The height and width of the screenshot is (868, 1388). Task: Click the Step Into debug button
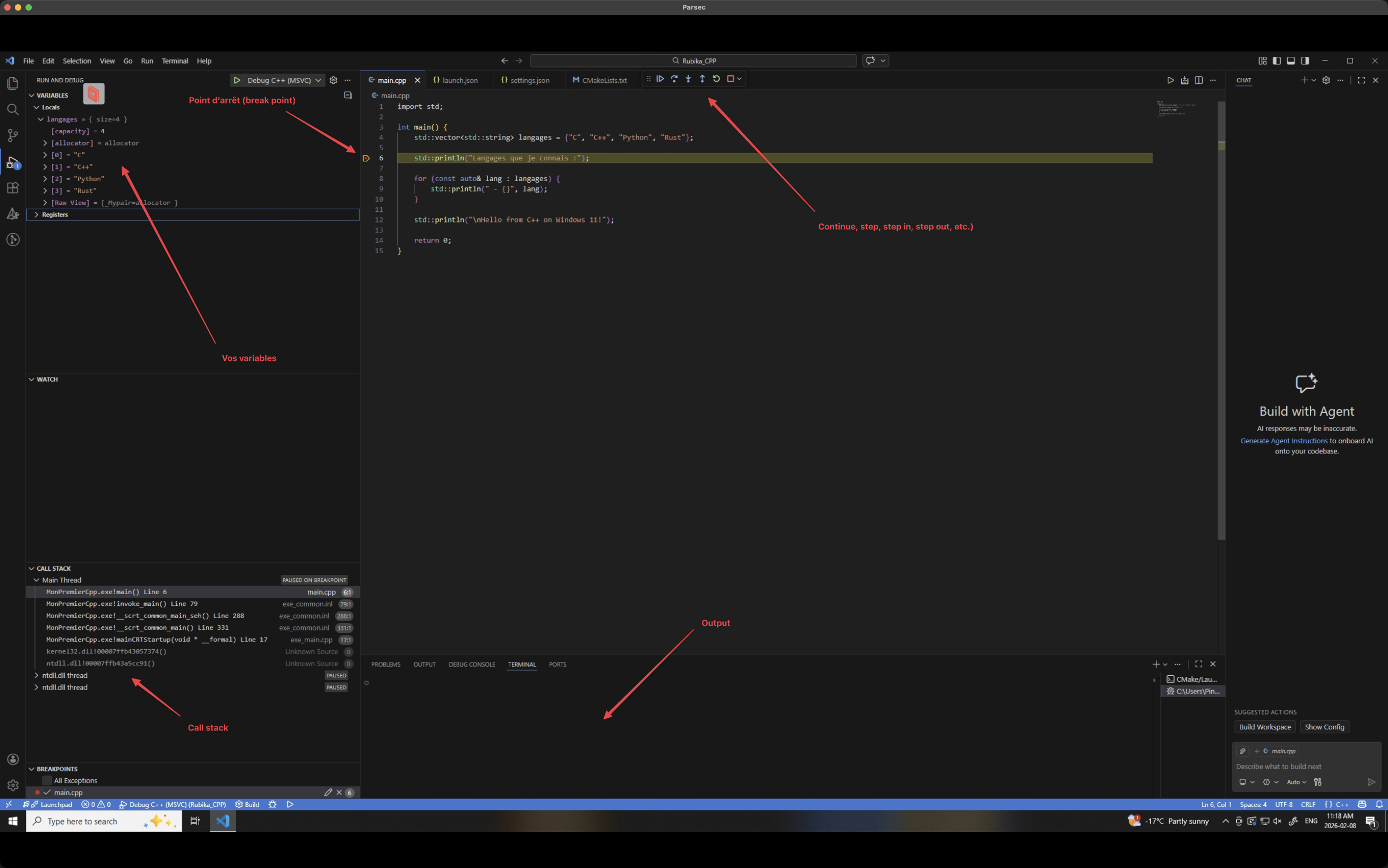(688, 79)
